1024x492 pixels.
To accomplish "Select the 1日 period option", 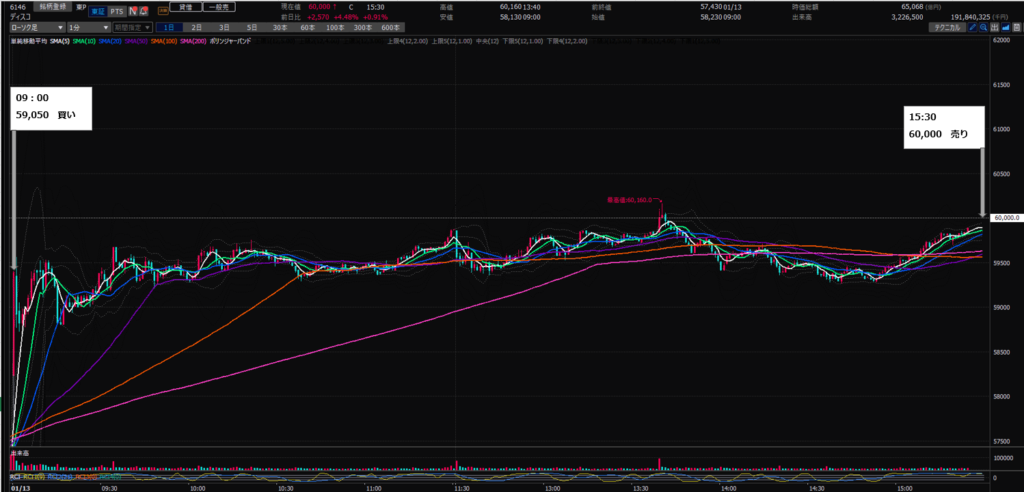I will point(167,28).
